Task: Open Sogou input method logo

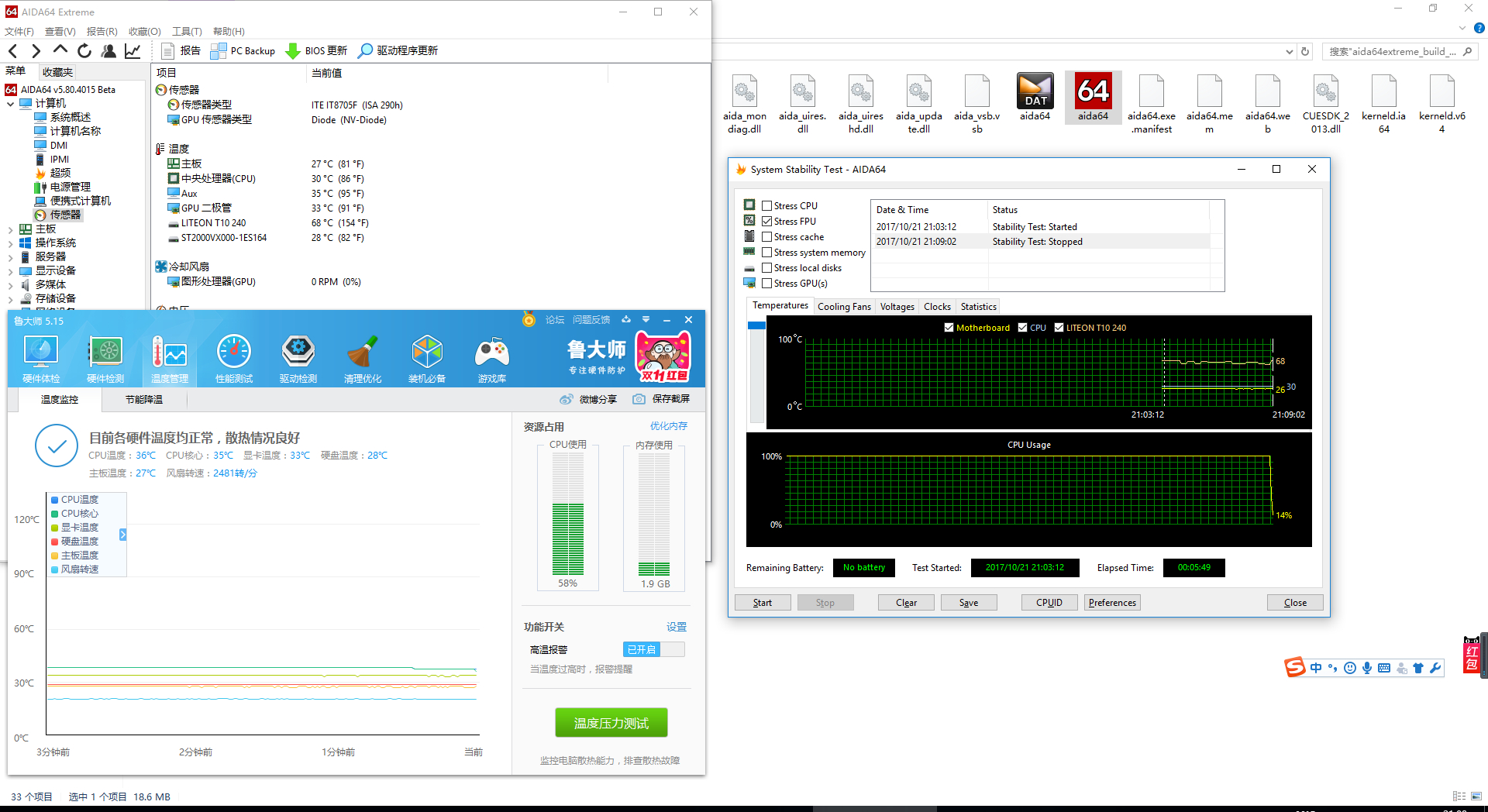Action: tap(1294, 667)
